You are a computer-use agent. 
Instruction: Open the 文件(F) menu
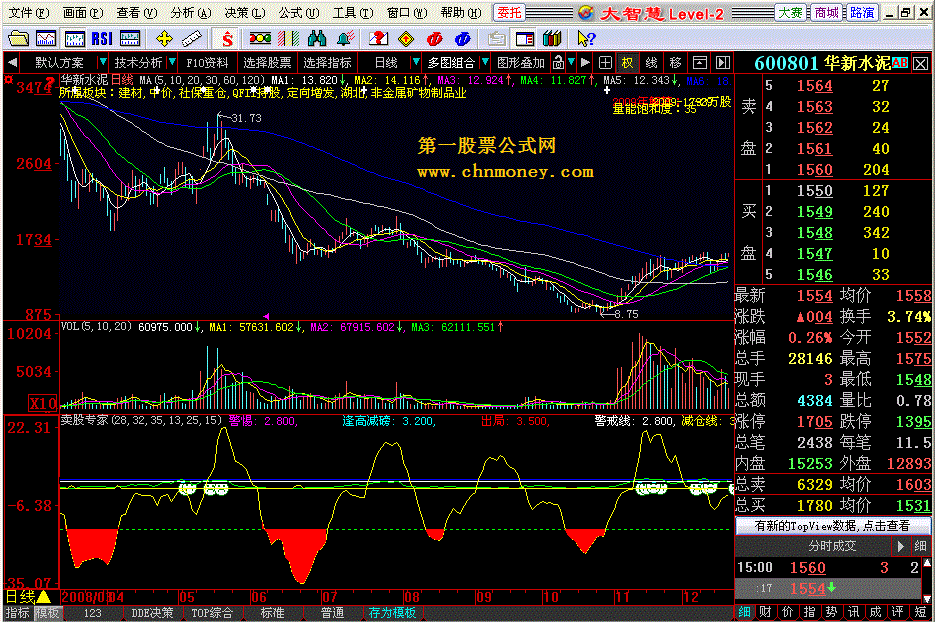[x=28, y=13]
